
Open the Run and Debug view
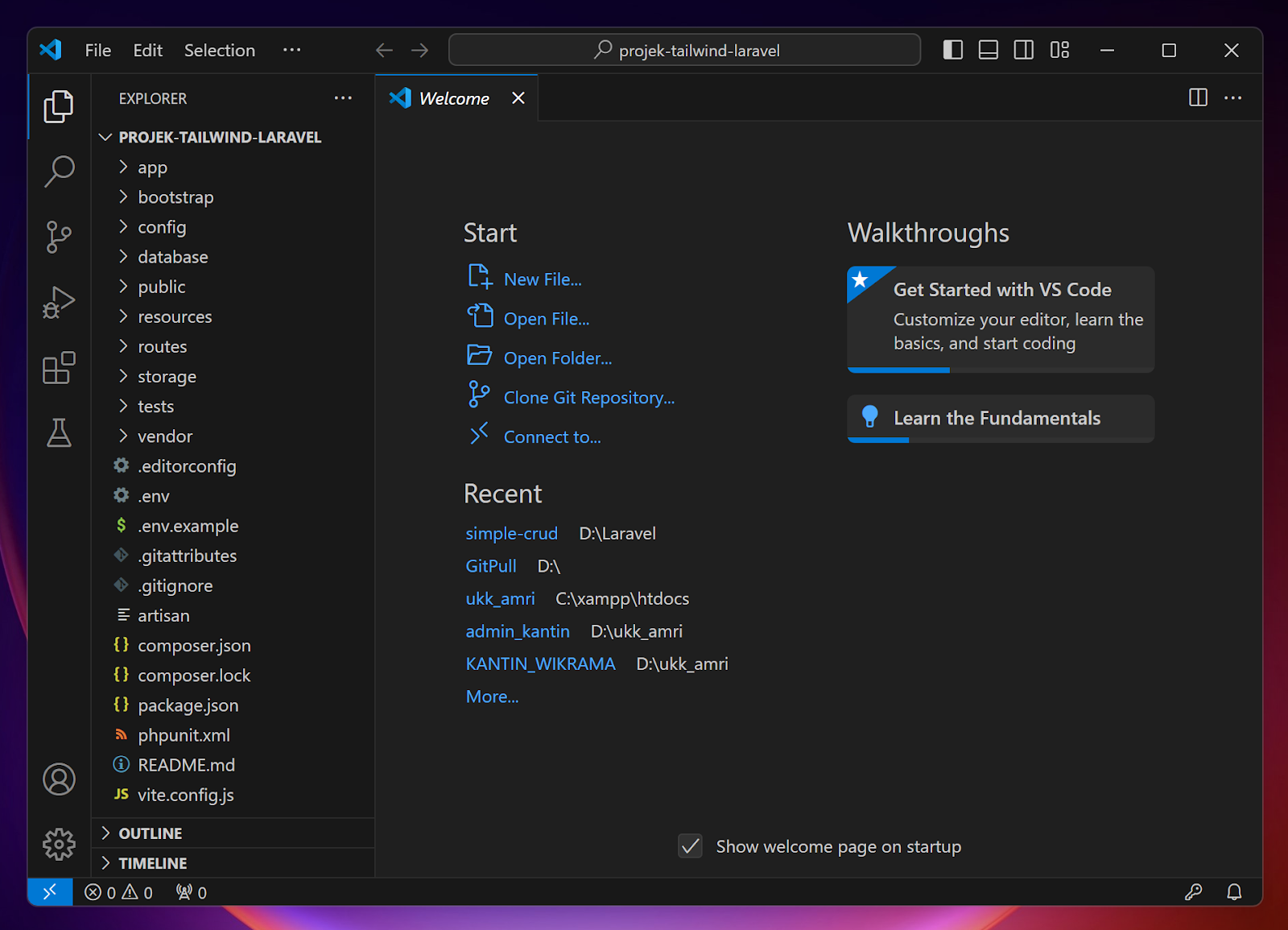coord(59,303)
